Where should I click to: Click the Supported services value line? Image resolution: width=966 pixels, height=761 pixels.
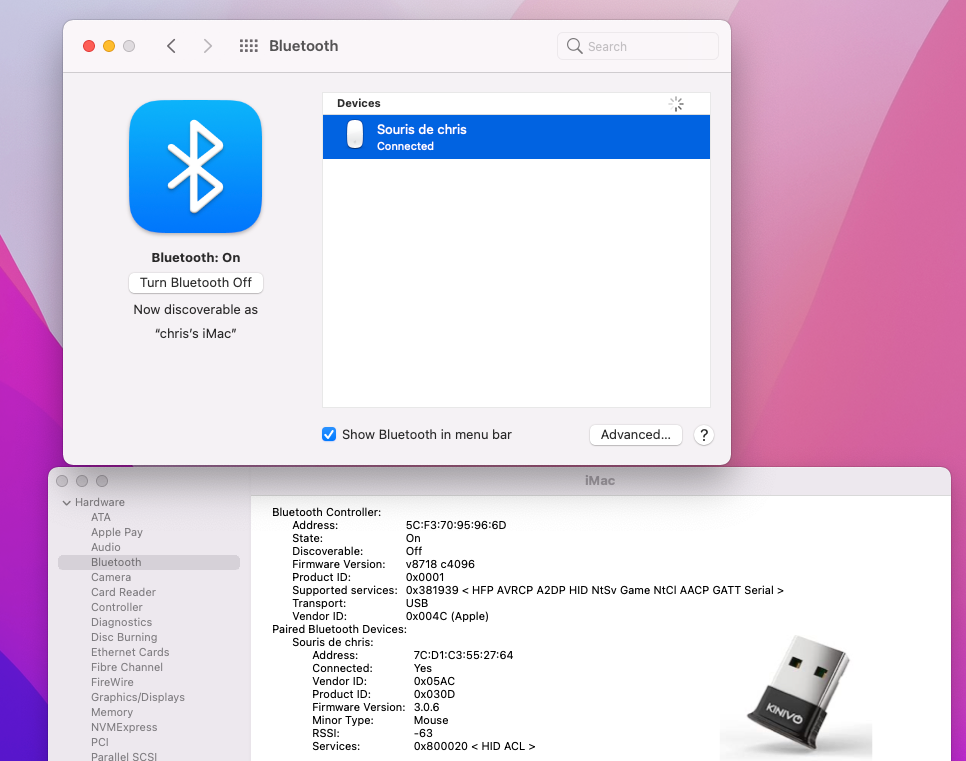595,590
